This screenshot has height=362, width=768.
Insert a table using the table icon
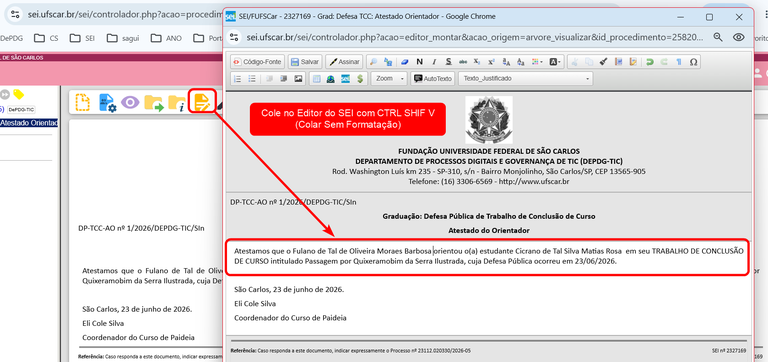[317, 78]
